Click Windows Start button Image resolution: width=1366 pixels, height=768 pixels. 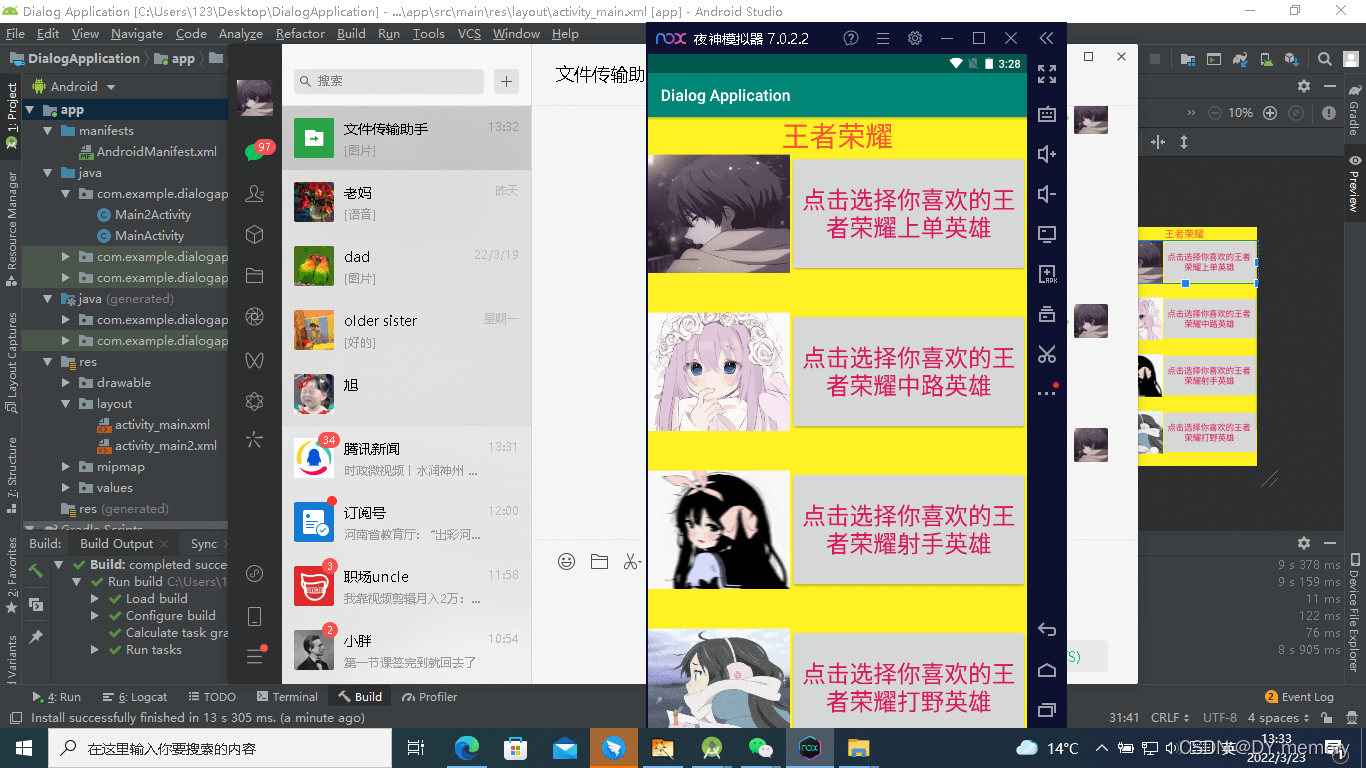[x=24, y=748]
